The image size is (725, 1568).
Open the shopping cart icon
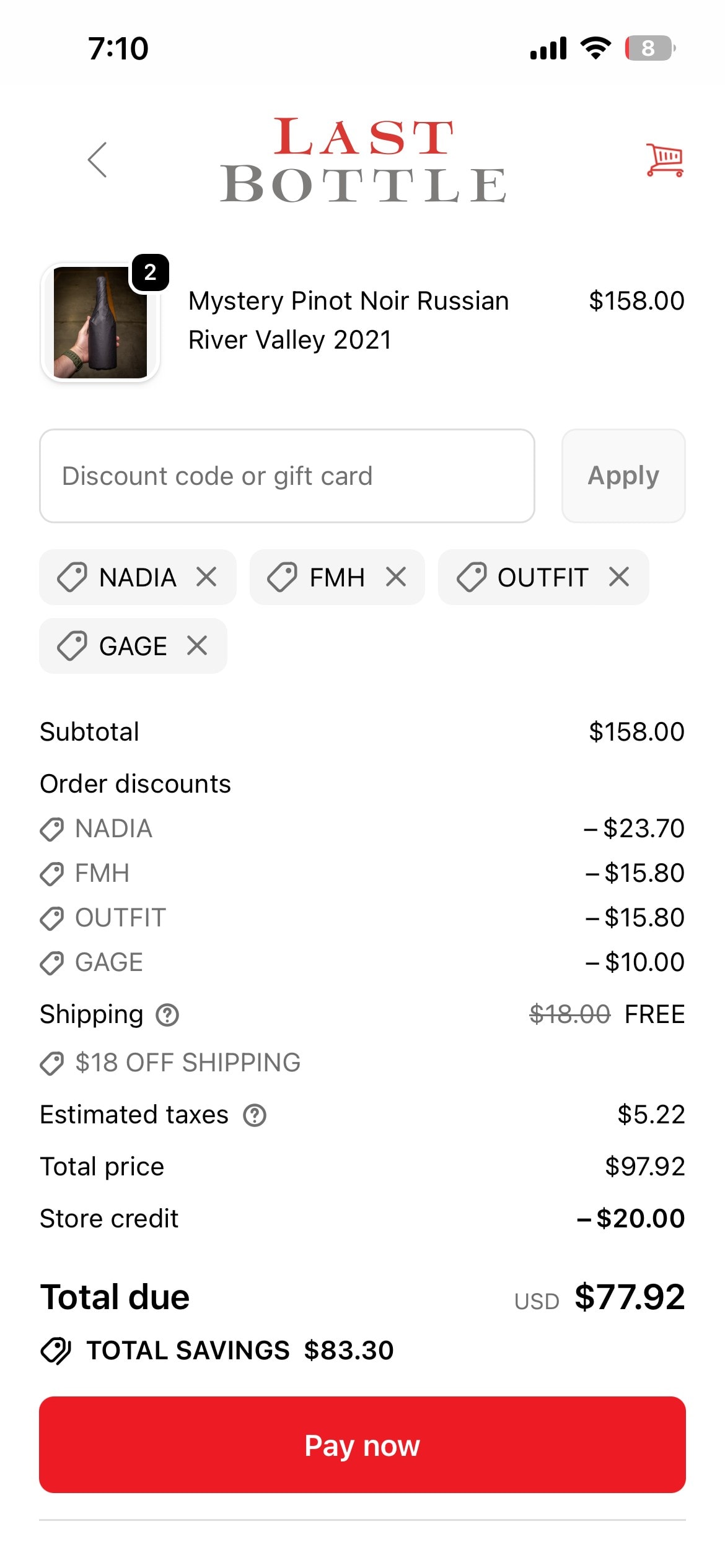pyautogui.click(x=665, y=160)
